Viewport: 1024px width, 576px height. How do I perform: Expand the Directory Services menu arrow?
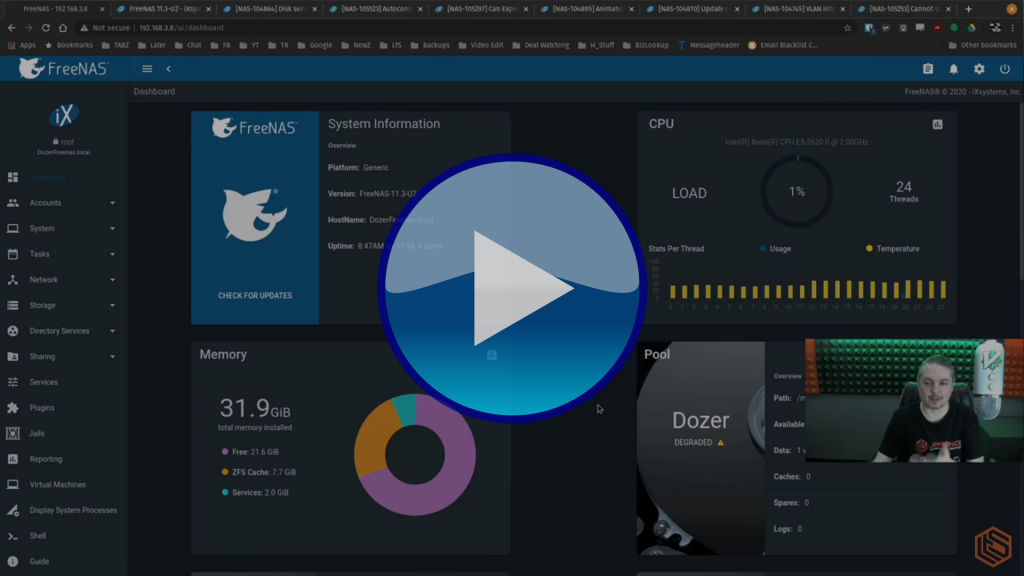click(112, 331)
